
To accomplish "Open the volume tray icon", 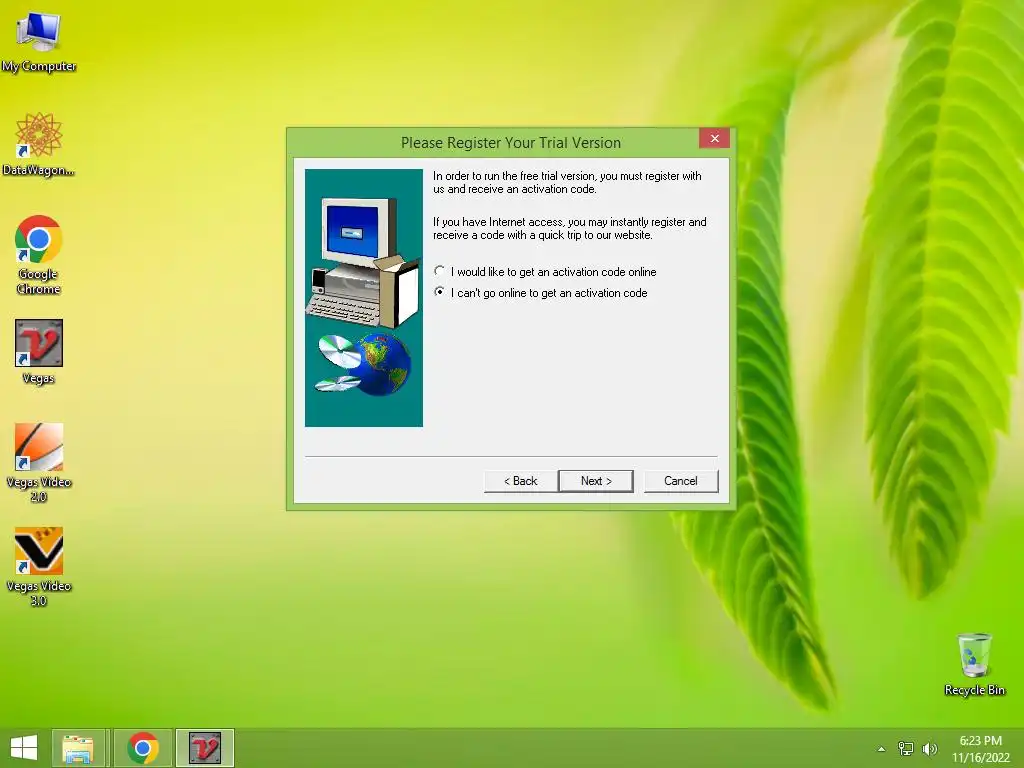I will (x=929, y=749).
